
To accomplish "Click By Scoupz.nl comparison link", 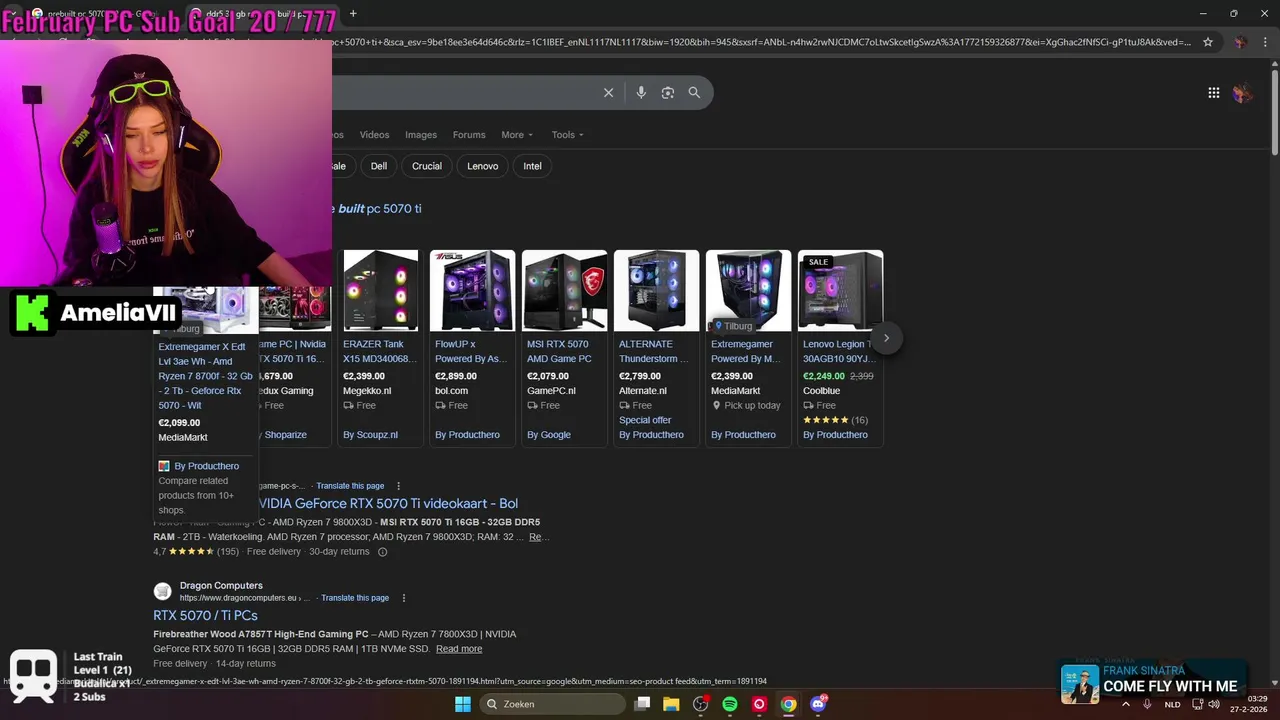I will [x=370, y=435].
